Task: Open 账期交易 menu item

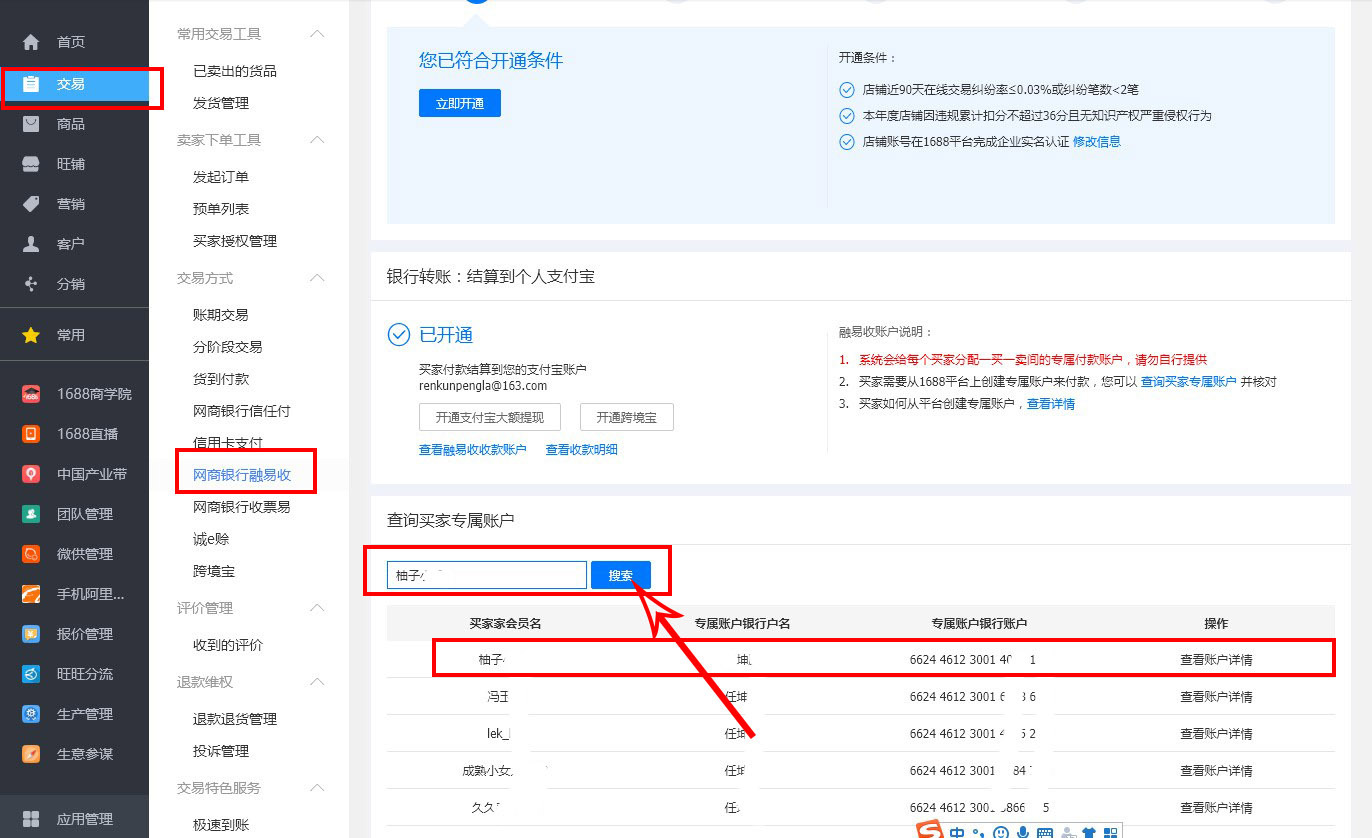Action: [221, 315]
